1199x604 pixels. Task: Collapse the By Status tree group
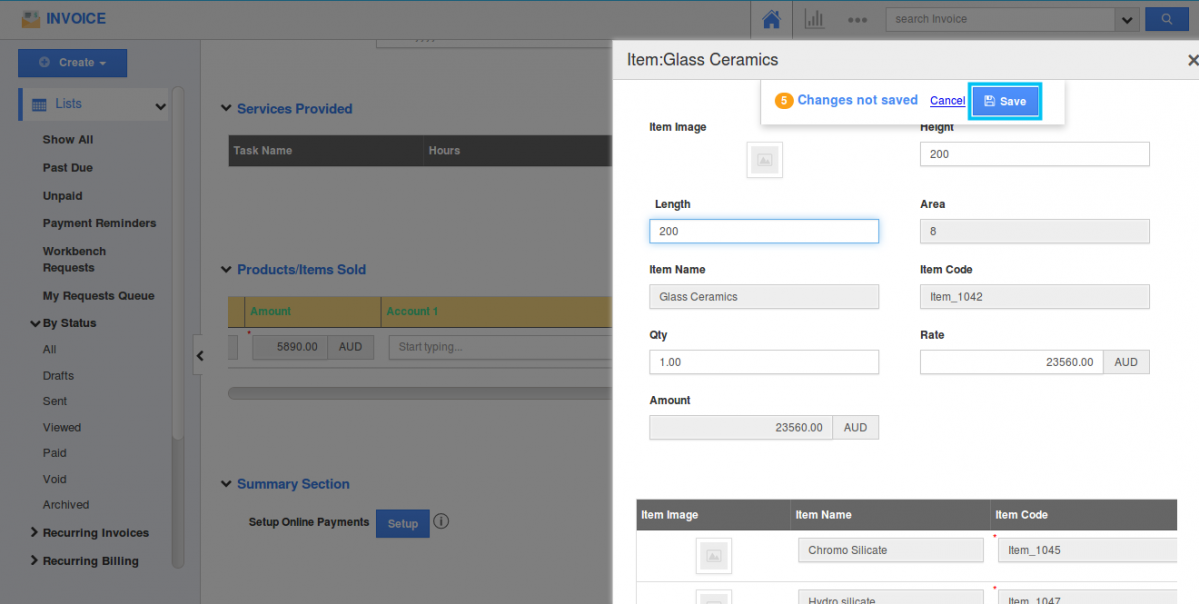[x=37, y=324]
